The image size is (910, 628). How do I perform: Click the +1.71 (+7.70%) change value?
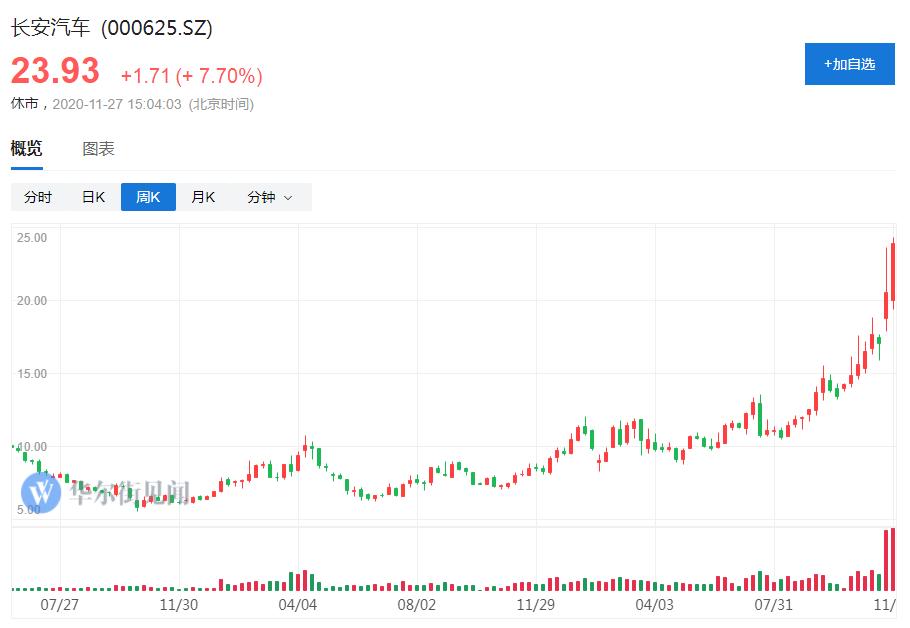[x=191, y=76]
